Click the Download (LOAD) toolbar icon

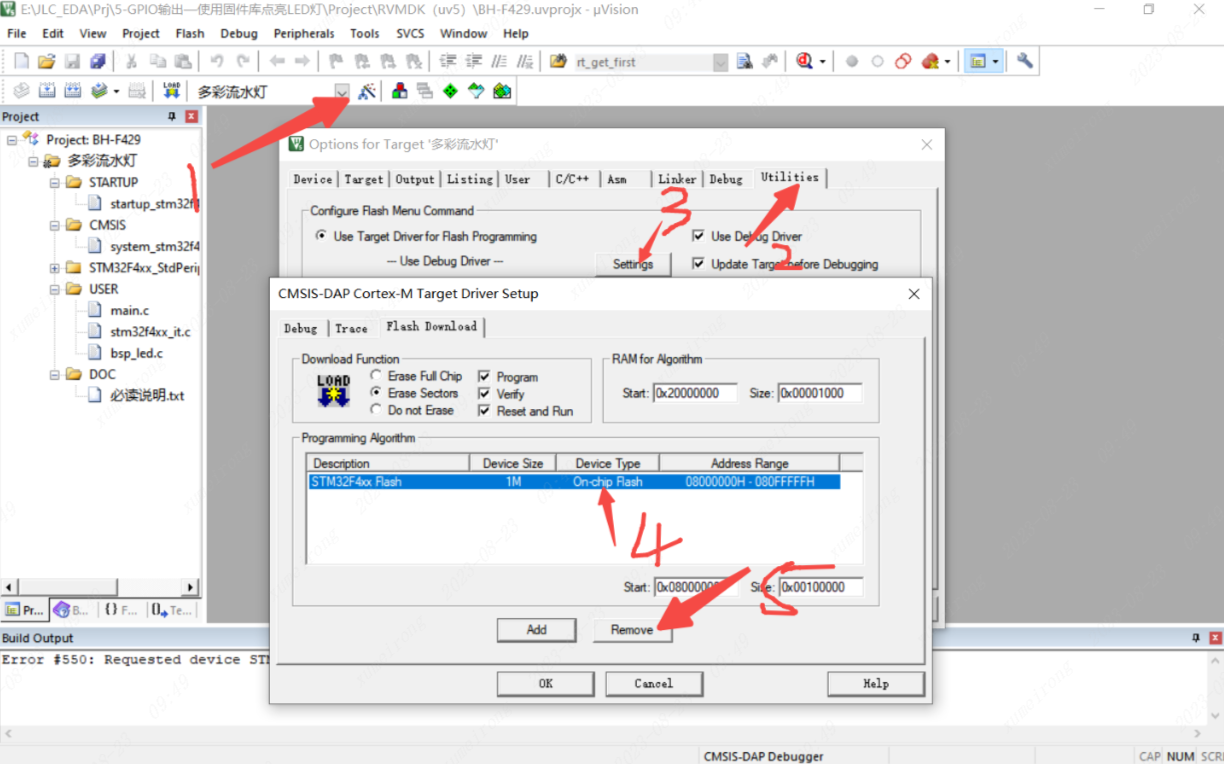click(171, 91)
